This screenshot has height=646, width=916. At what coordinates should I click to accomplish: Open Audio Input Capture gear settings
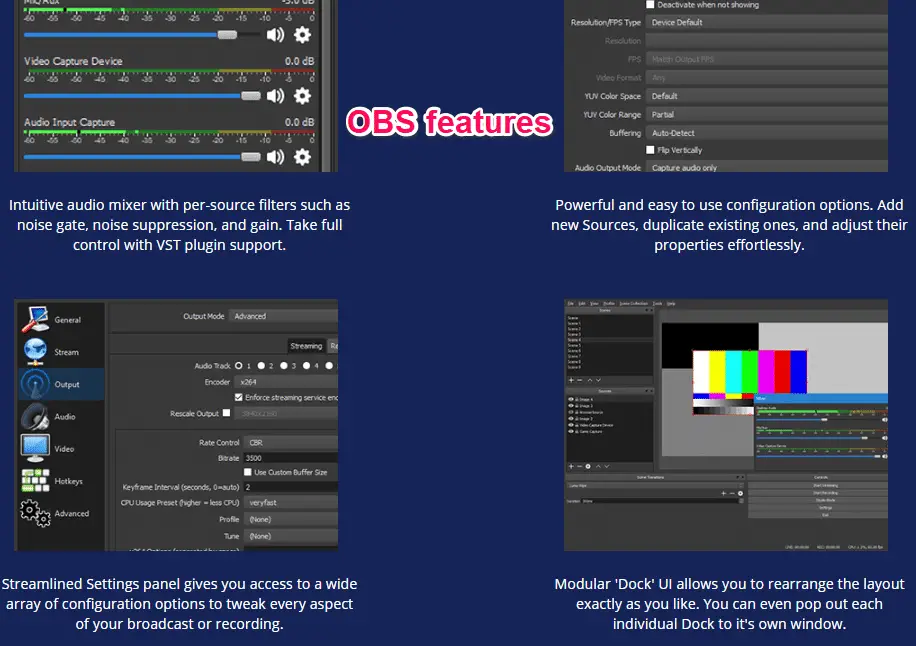302,157
